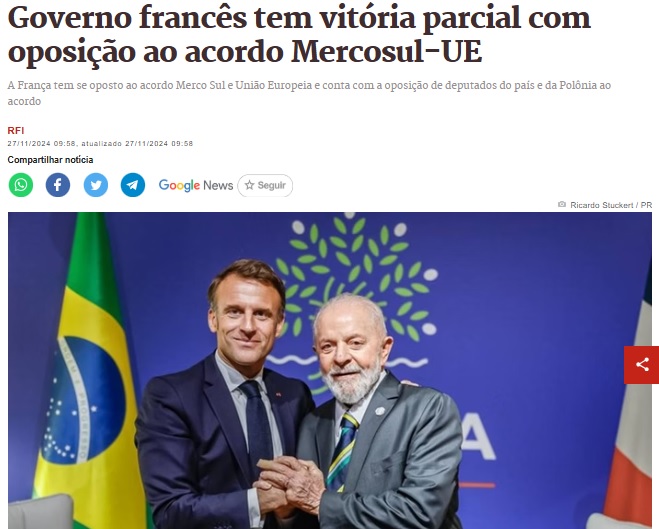
Task: Click the handshake in the photo
Action: pos(290,483)
